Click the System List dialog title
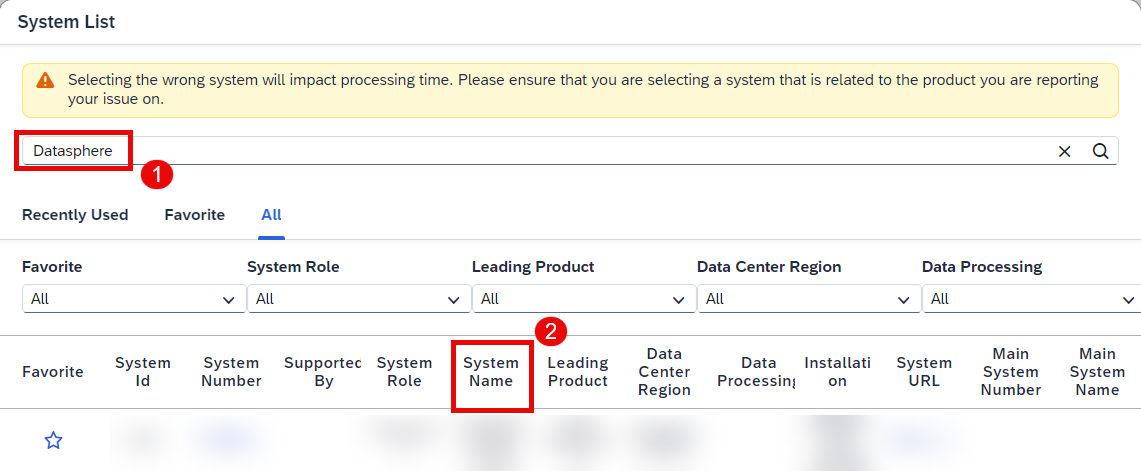This screenshot has width=1141, height=471. pyautogui.click(x=66, y=23)
